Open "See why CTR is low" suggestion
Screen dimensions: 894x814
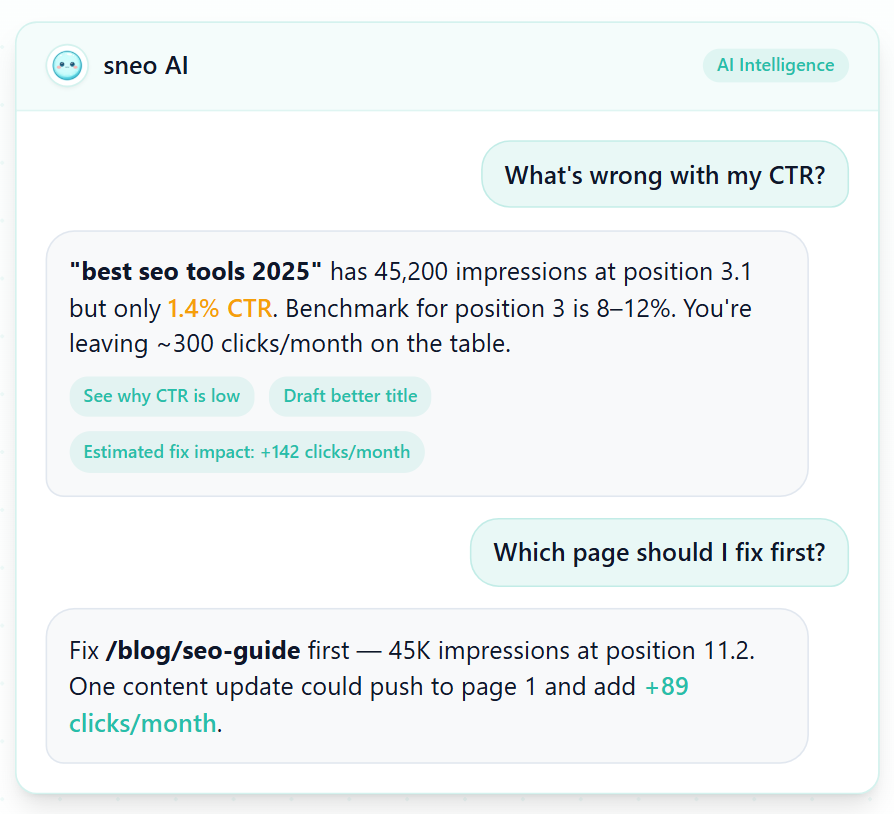coord(162,396)
